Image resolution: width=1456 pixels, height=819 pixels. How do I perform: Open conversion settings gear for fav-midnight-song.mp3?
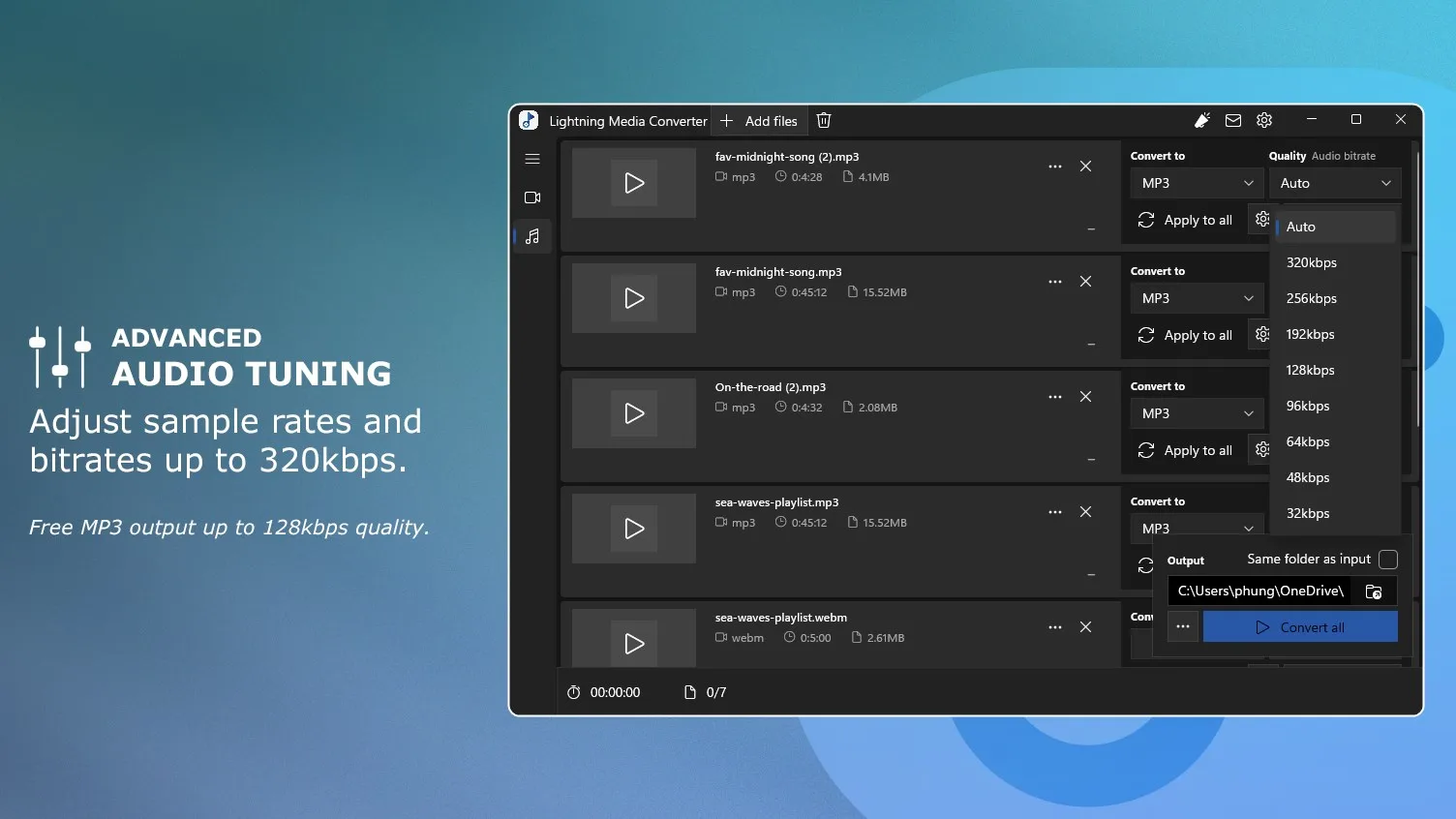(1261, 335)
